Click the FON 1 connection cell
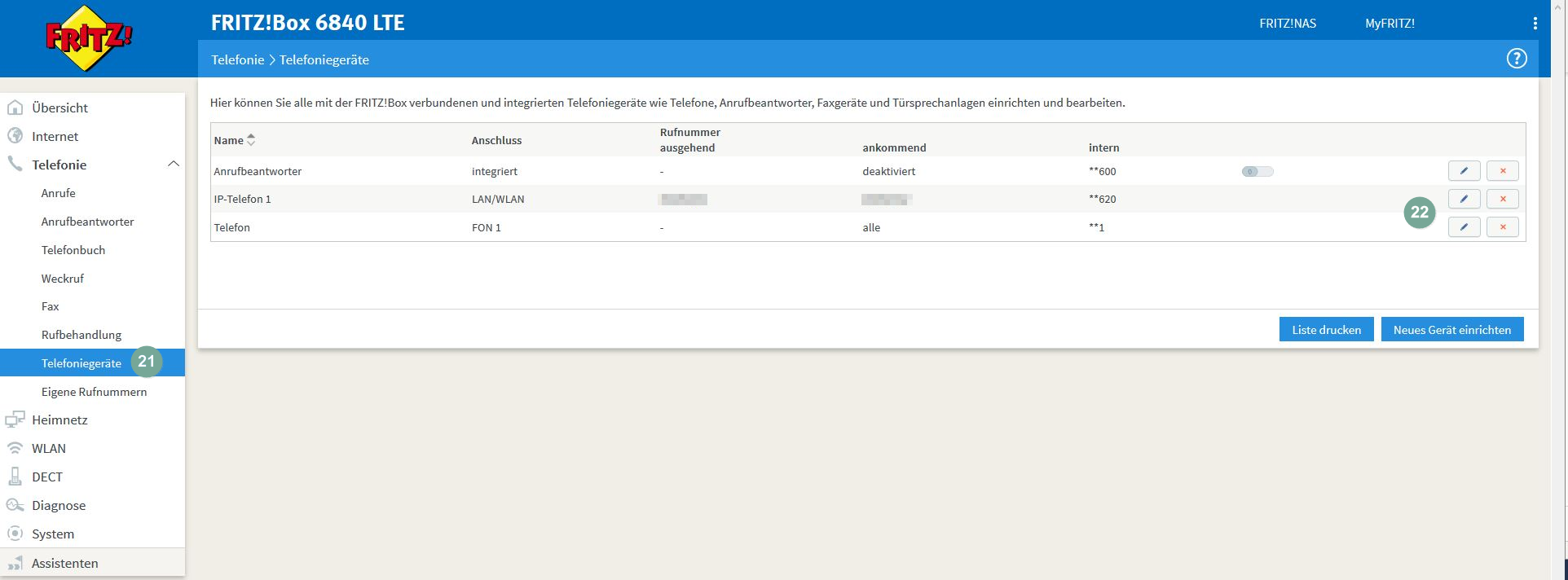Viewport: 1568px width, 580px height. (x=487, y=227)
